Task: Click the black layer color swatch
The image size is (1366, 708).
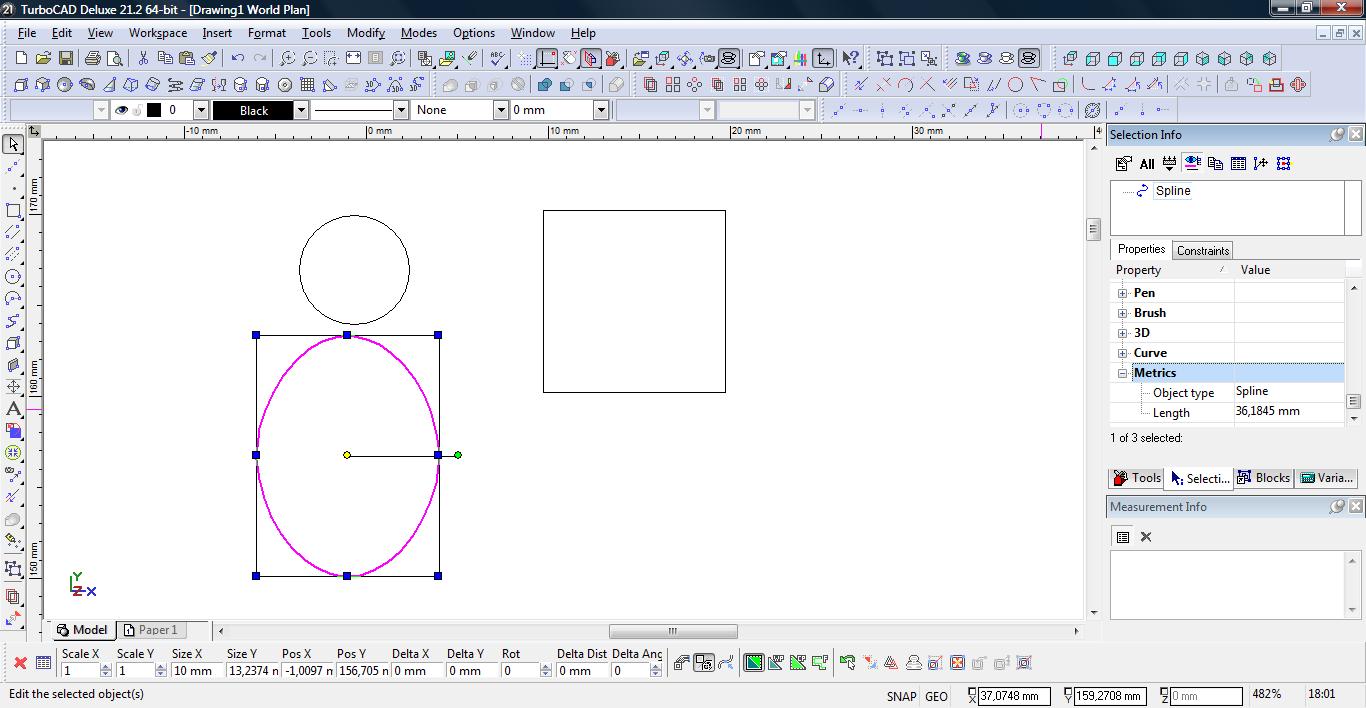Action: [154, 110]
